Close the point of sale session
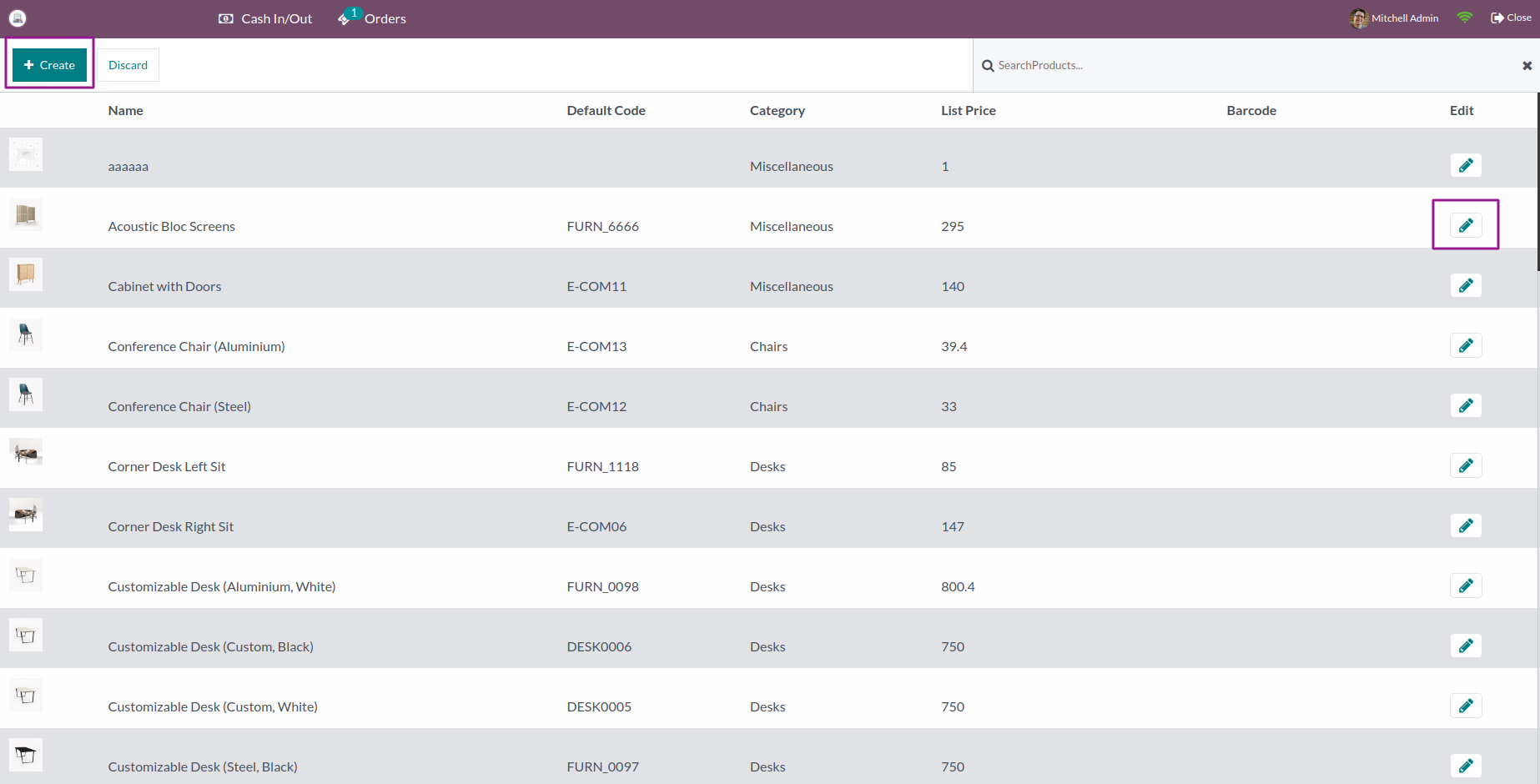The width and height of the screenshot is (1540, 784). [x=1510, y=17]
